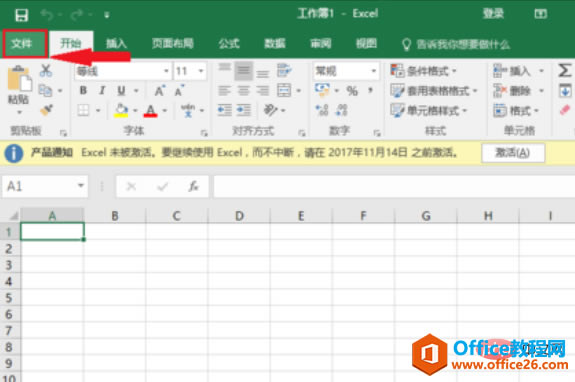Image resolution: width=575 pixels, height=382 pixels.
Task: Click the Select All corner triangle
Action: tap(13, 216)
